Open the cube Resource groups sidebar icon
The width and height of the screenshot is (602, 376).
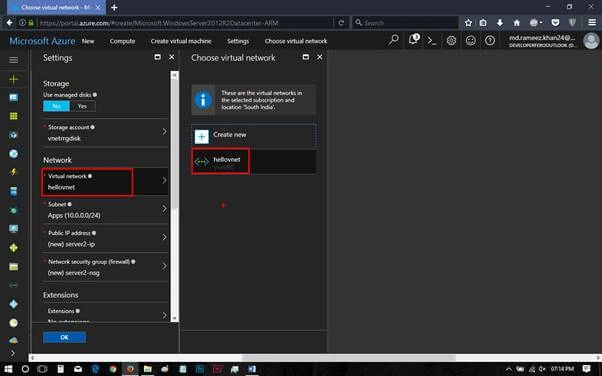tap(13, 135)
